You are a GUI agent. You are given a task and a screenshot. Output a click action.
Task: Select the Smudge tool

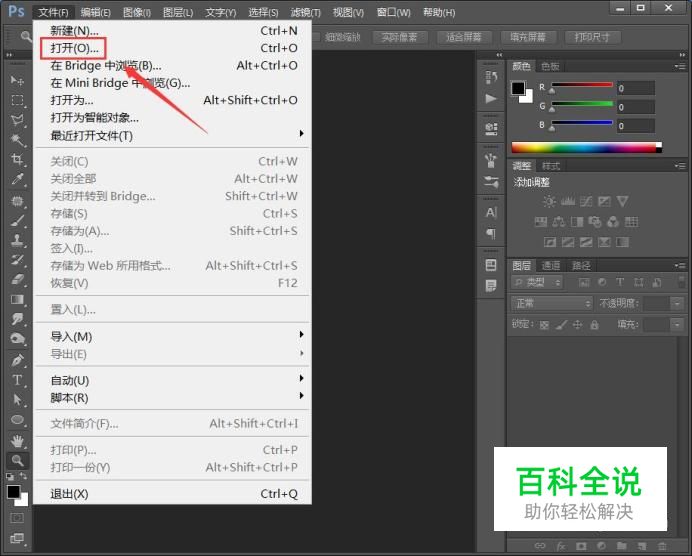pos(17,319)
